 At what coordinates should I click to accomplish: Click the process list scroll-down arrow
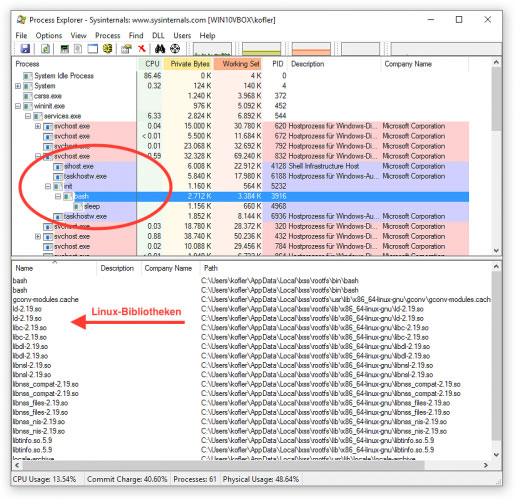point(496,250)
